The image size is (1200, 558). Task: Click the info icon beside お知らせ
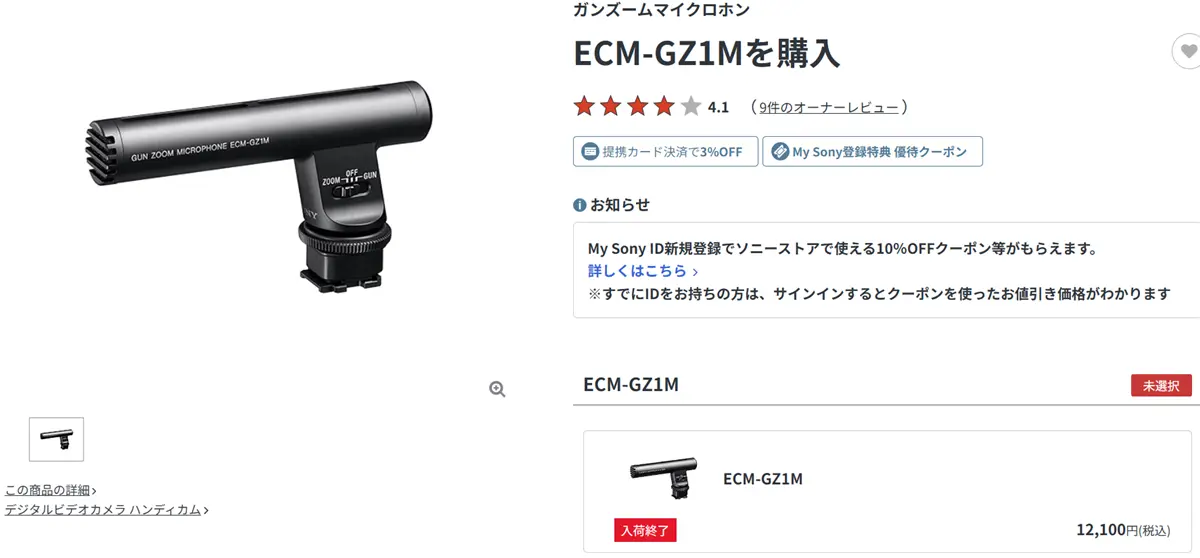point(579,205)
